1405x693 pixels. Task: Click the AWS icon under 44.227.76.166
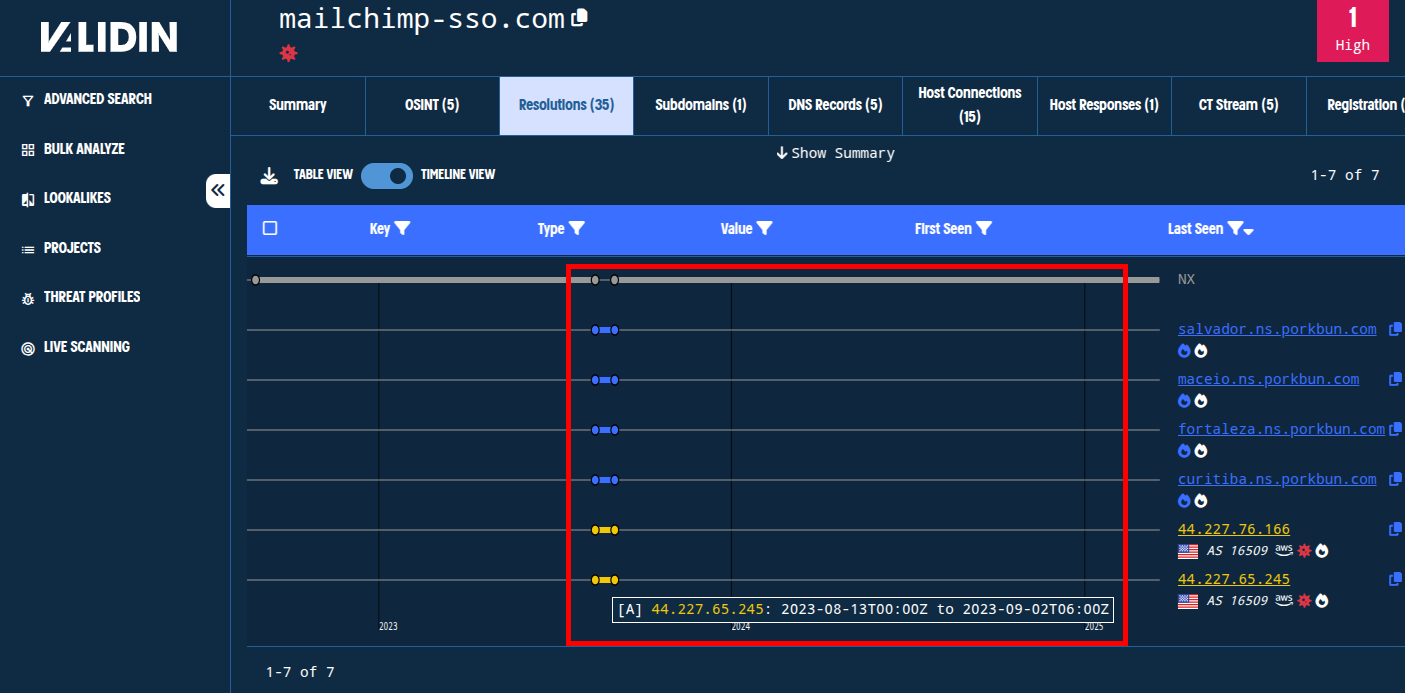pyautogui.click(x=1284, y=550)
